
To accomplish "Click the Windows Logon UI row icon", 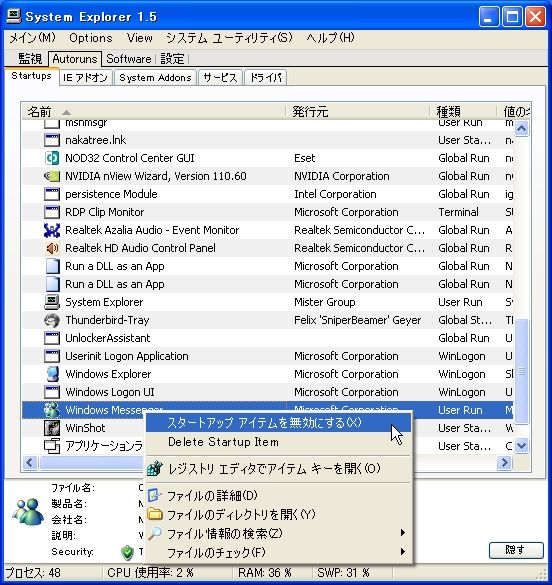I will pos(52,392).
